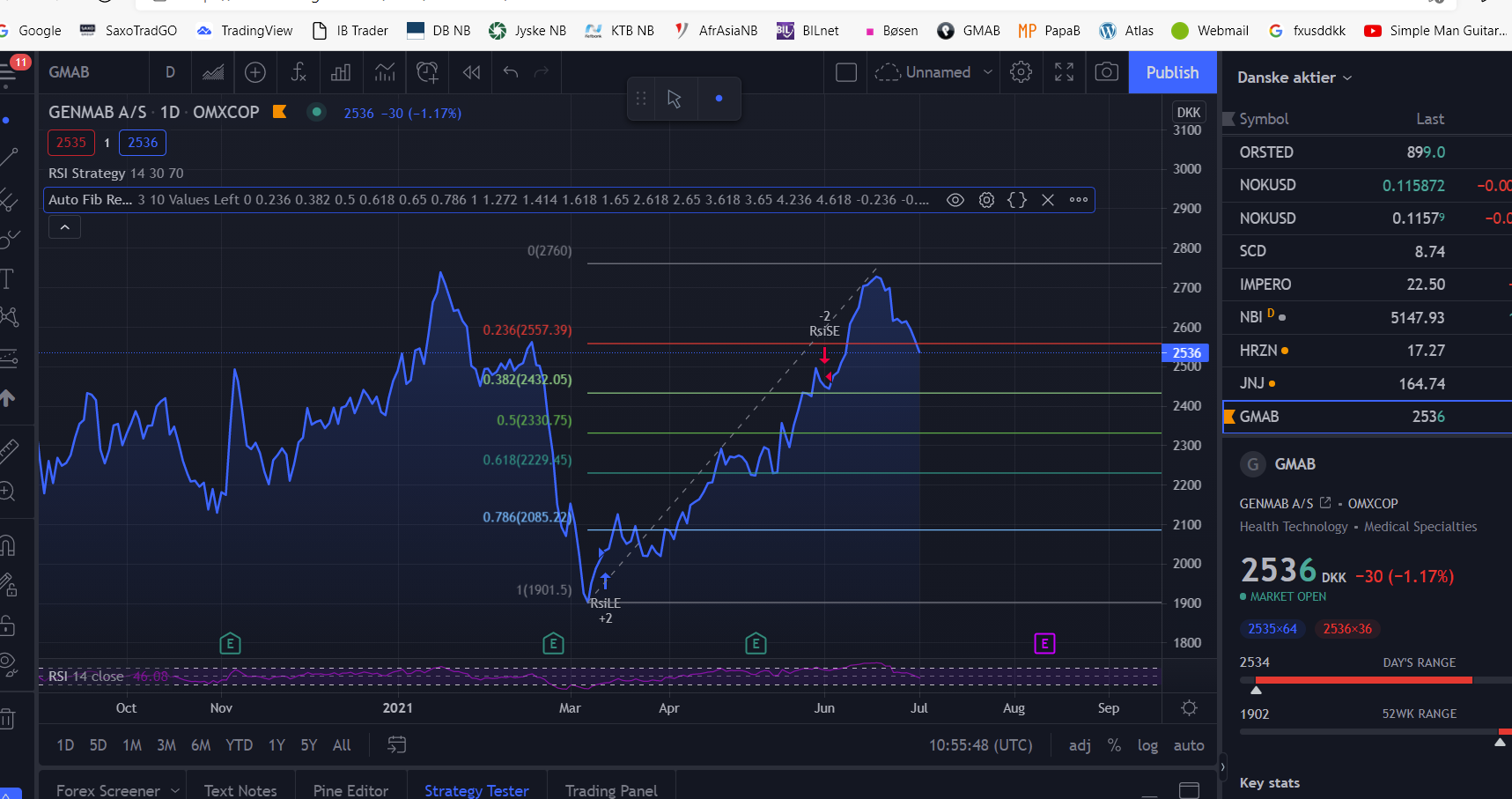
Task: Select ORSTED in the watchlist
Action: (1367, 152)
